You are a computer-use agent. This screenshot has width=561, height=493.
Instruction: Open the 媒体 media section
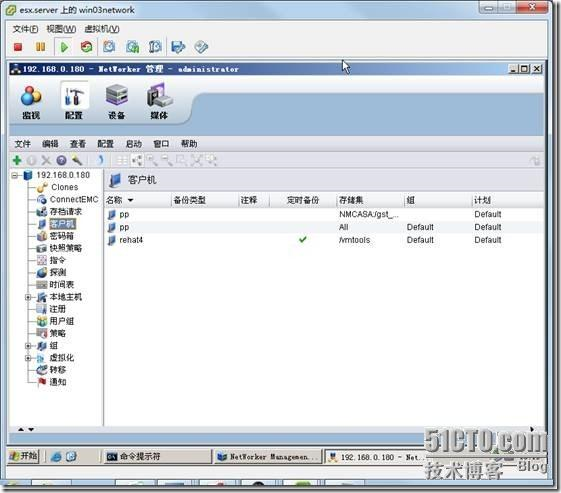click(159, 102)
